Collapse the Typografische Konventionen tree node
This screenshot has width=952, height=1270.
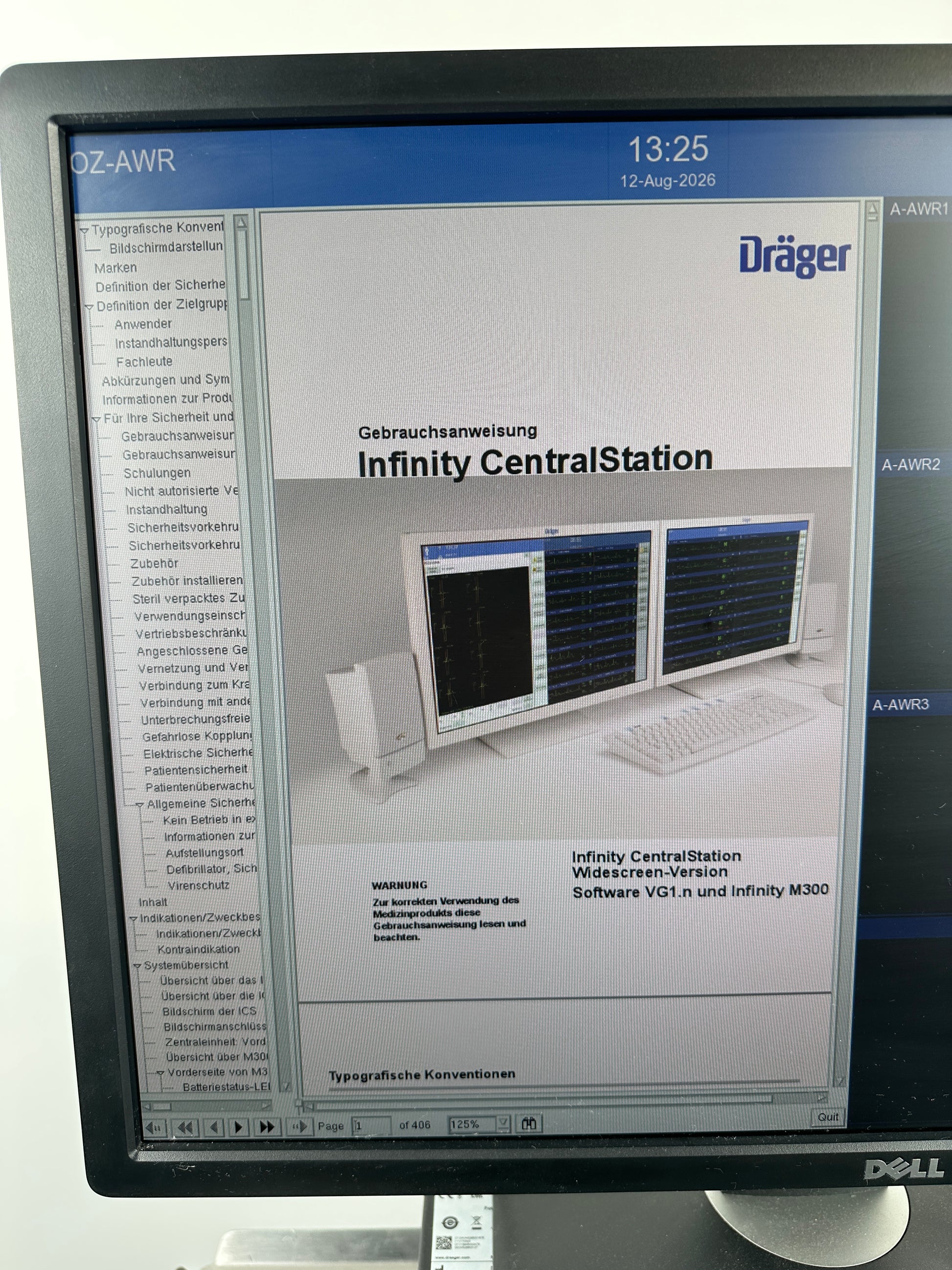coord(84,231)
